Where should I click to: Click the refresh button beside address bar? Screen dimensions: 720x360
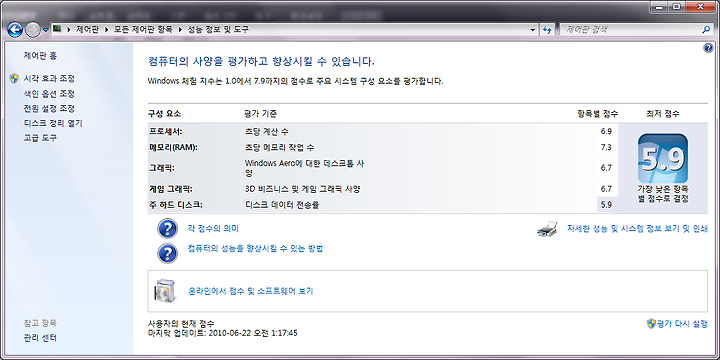tap(546, 30)
